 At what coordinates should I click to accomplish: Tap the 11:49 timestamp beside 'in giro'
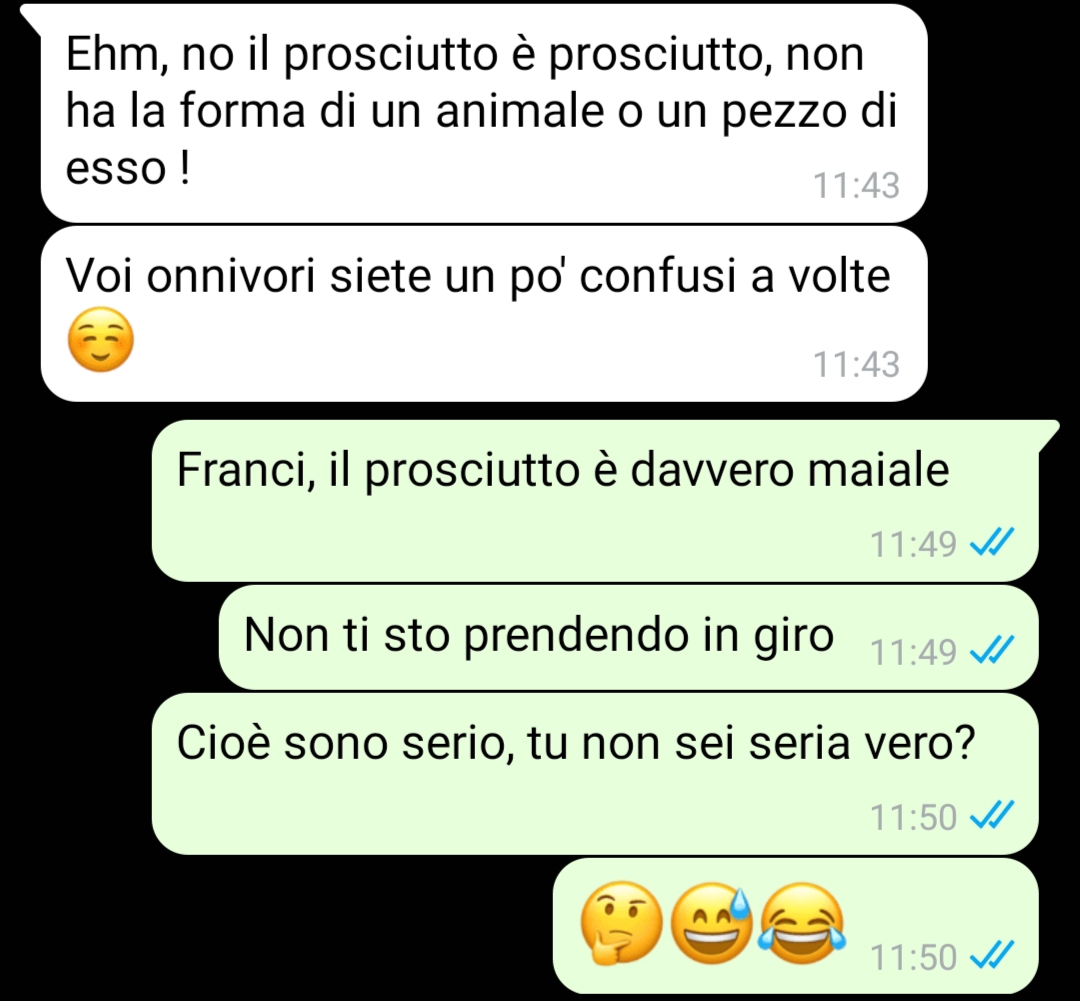coord(913,652)
